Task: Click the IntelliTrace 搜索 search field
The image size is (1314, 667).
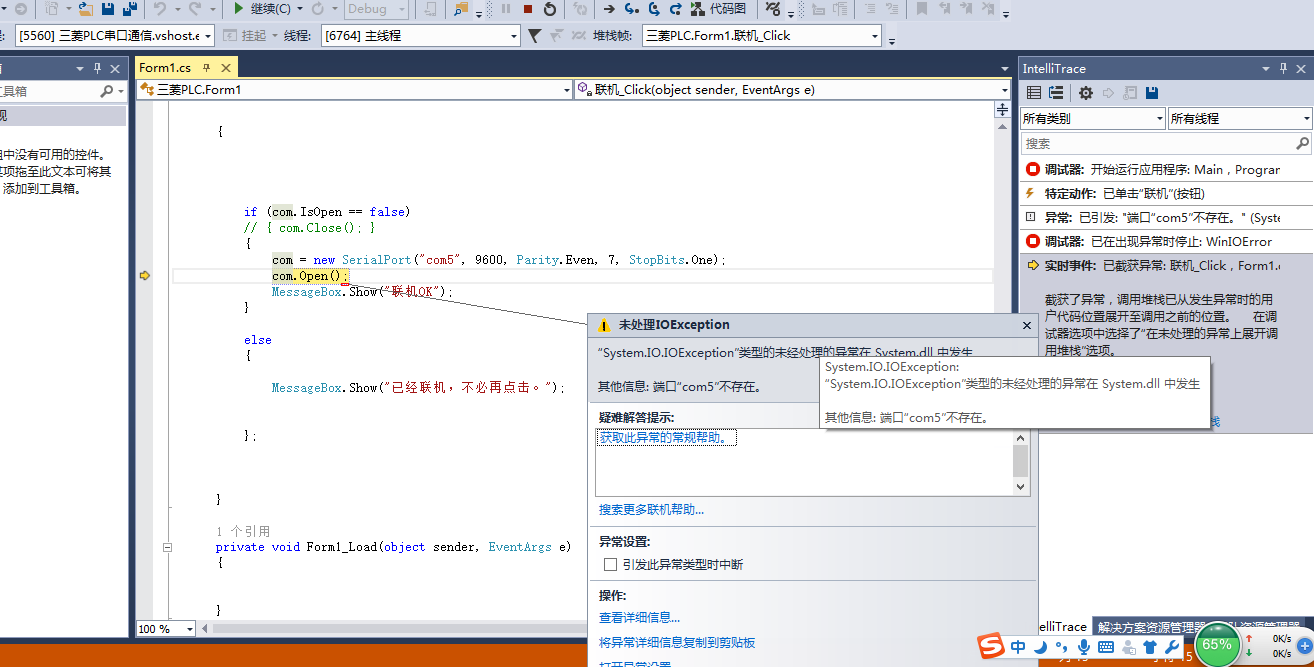Action: click(x=1165, y=144)
